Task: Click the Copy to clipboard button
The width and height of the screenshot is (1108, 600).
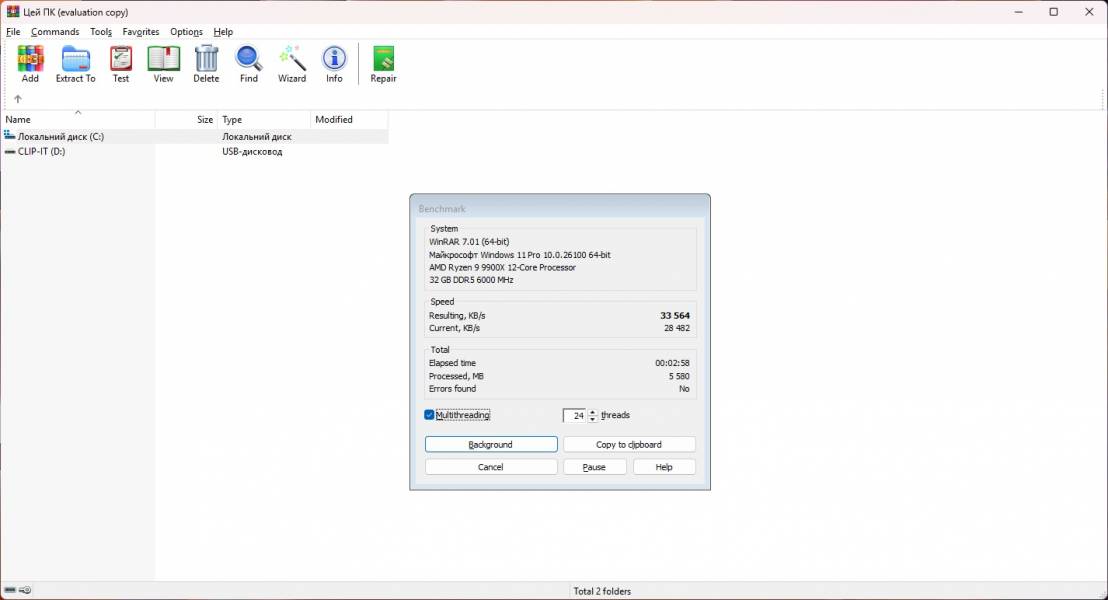Action: 629,444
